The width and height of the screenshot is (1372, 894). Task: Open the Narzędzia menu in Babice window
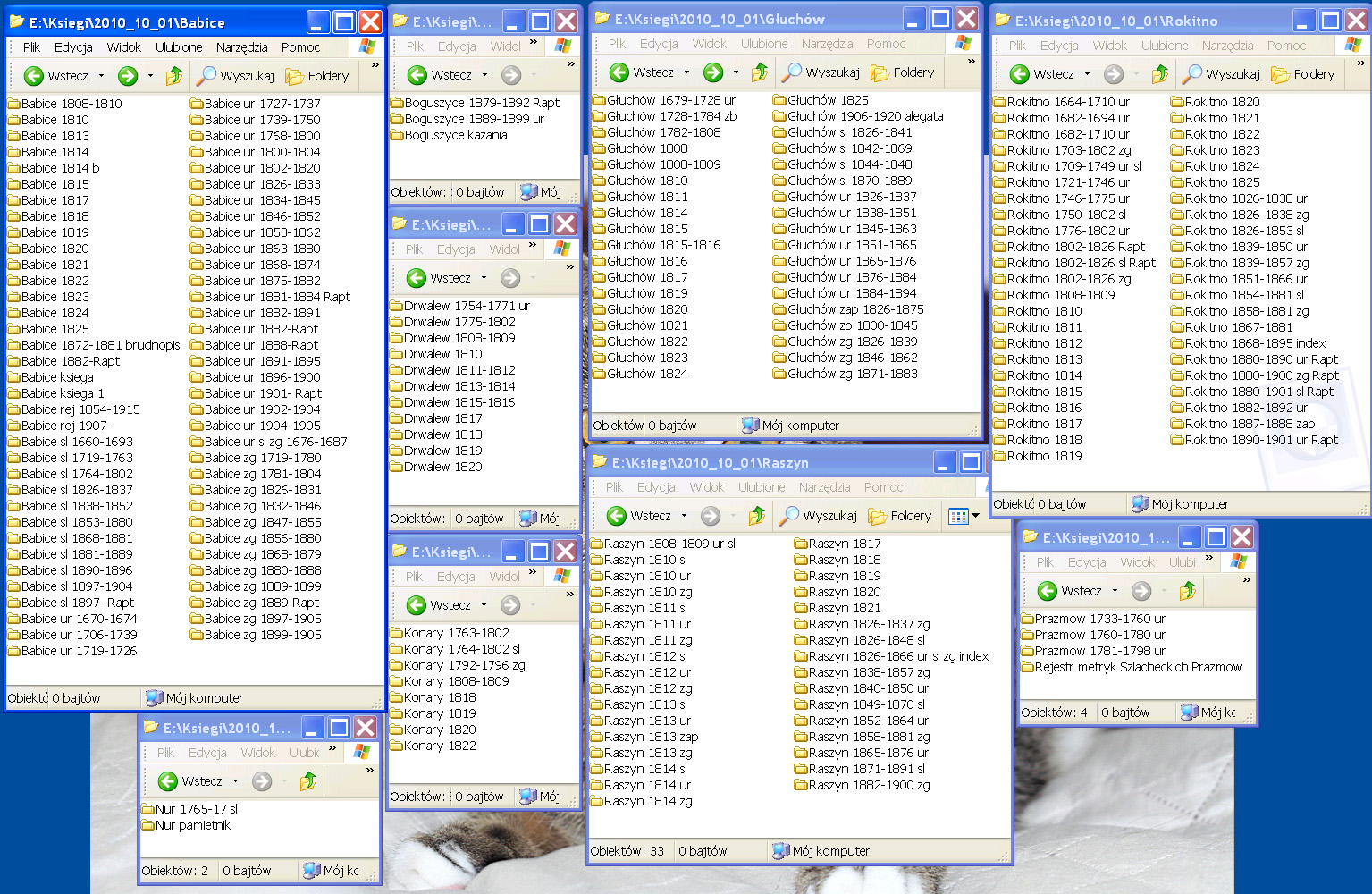tap(241, 47)
